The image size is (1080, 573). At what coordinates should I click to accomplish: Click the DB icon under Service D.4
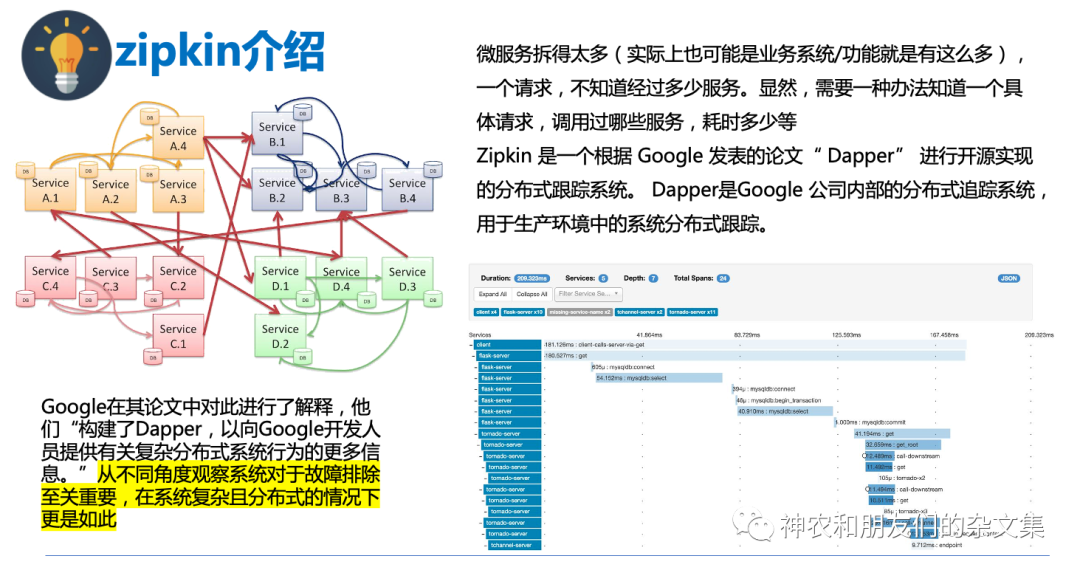(367, 300)
